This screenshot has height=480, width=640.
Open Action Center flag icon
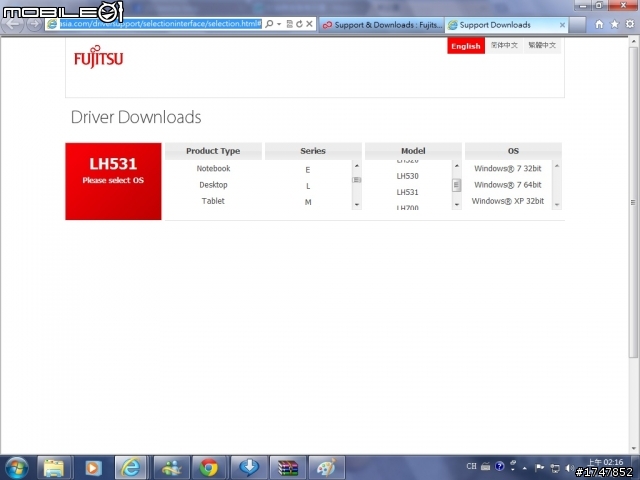[x=539, y=467]
